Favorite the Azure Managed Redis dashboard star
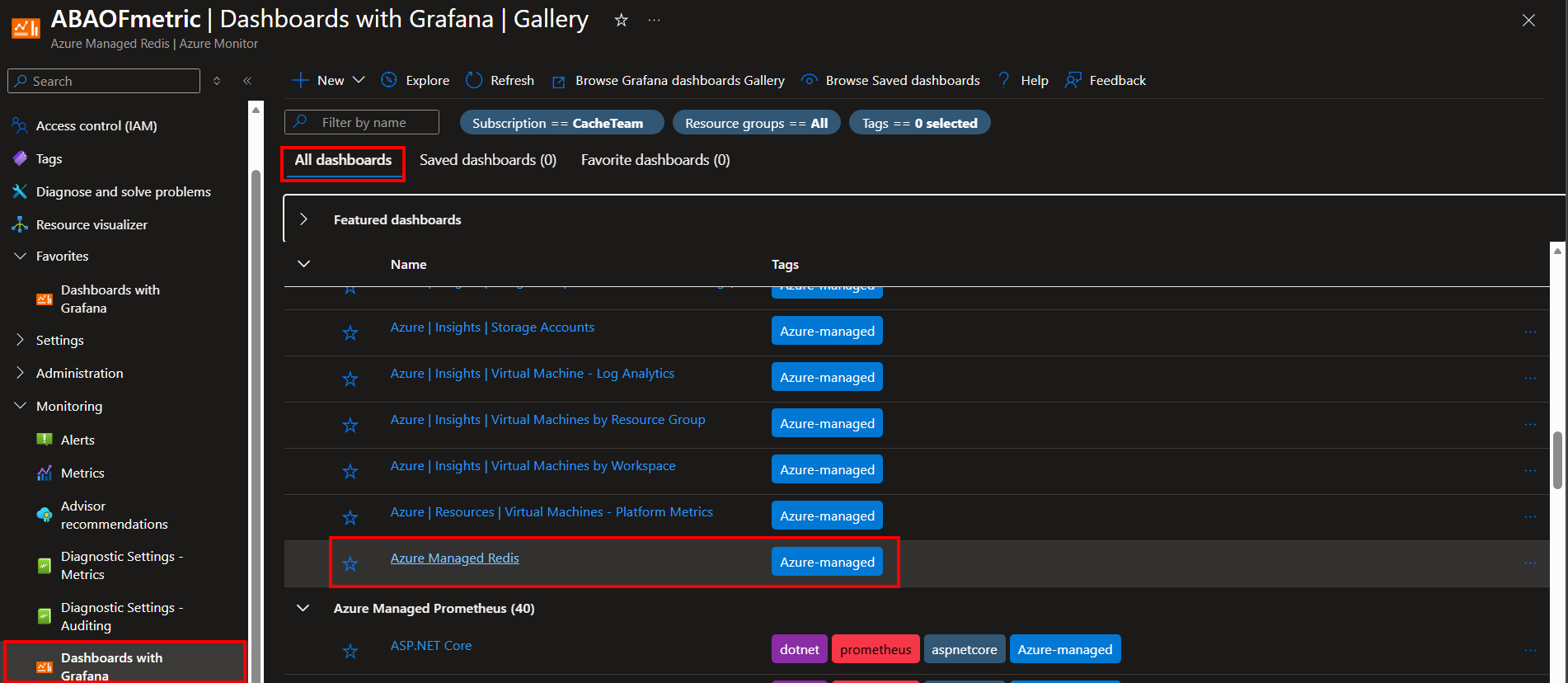Viewport: 1568px width, 683px height. (350, 563)
